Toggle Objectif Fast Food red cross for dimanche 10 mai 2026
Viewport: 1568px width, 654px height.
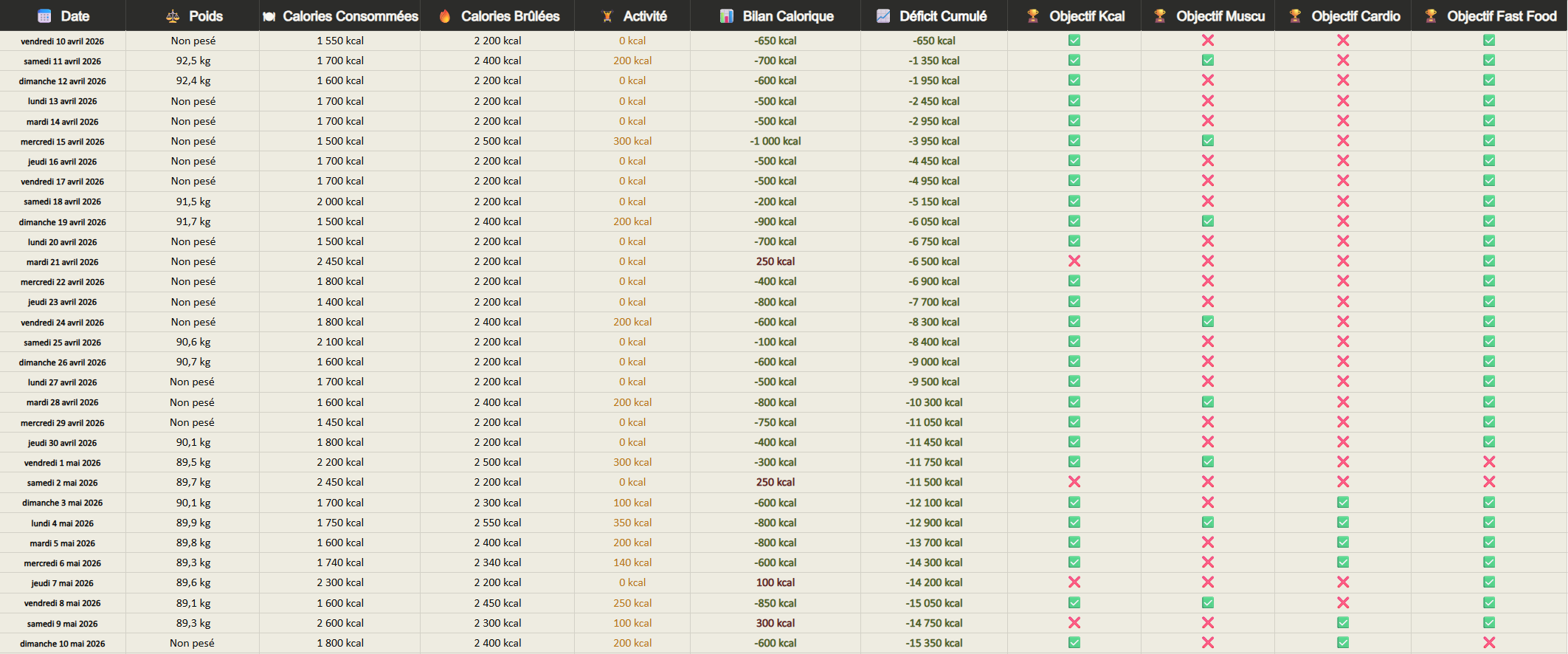point(1489,643)
